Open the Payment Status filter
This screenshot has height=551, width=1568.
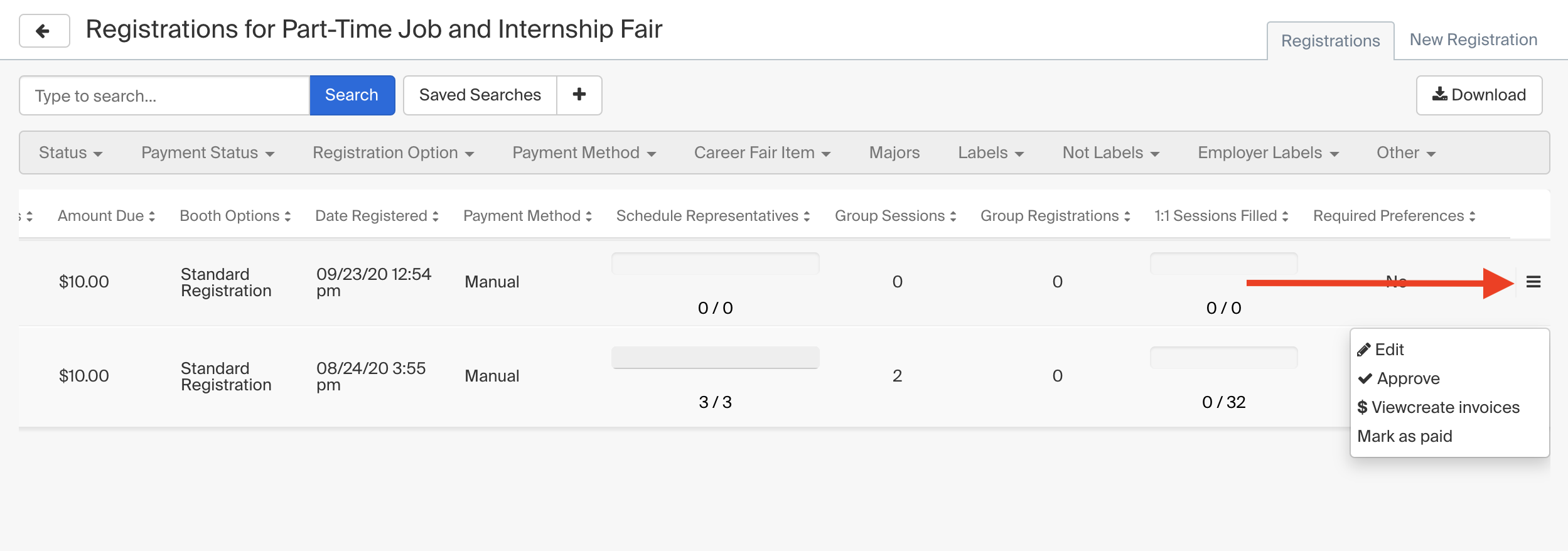[208, 152]
